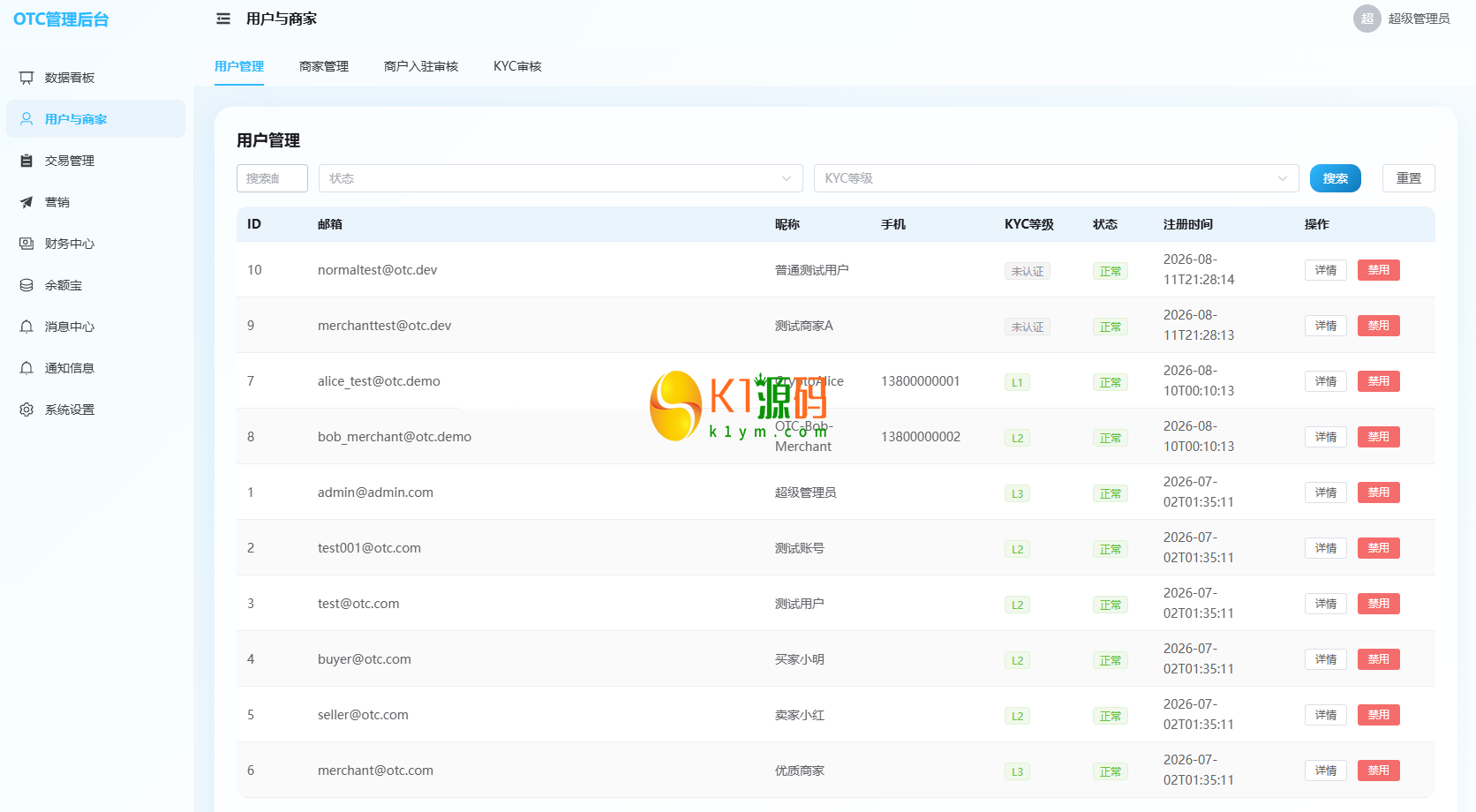Open 财务中心 in the sidebar menu

click(x=95, y=244)
